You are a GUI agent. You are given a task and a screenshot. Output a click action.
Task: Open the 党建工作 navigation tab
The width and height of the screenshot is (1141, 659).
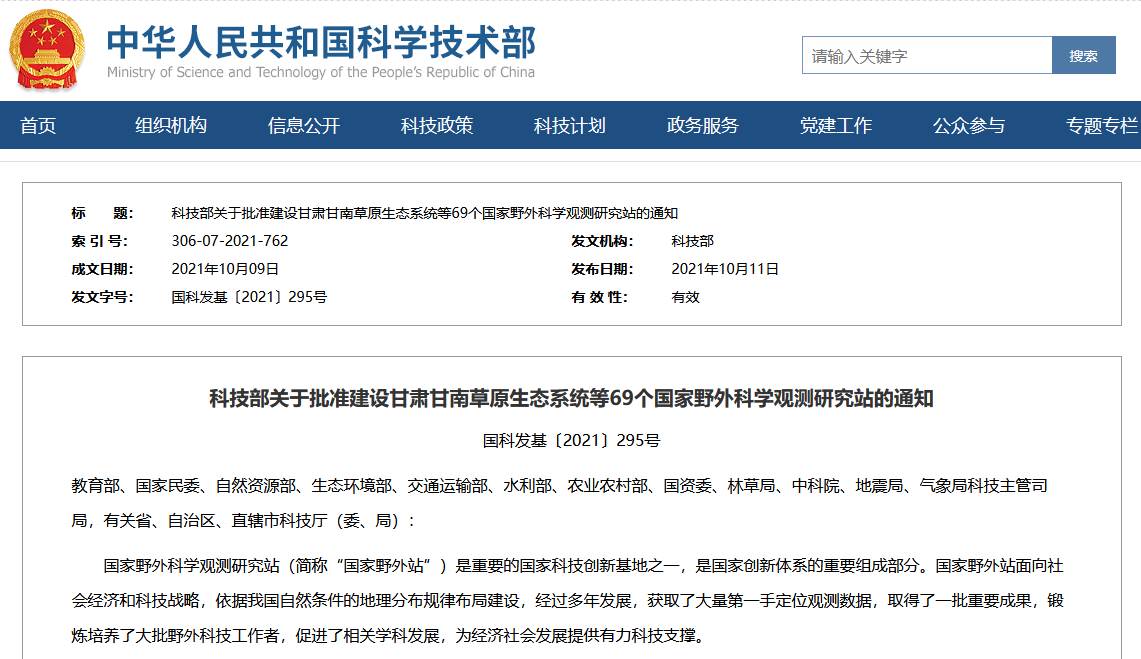836,126
